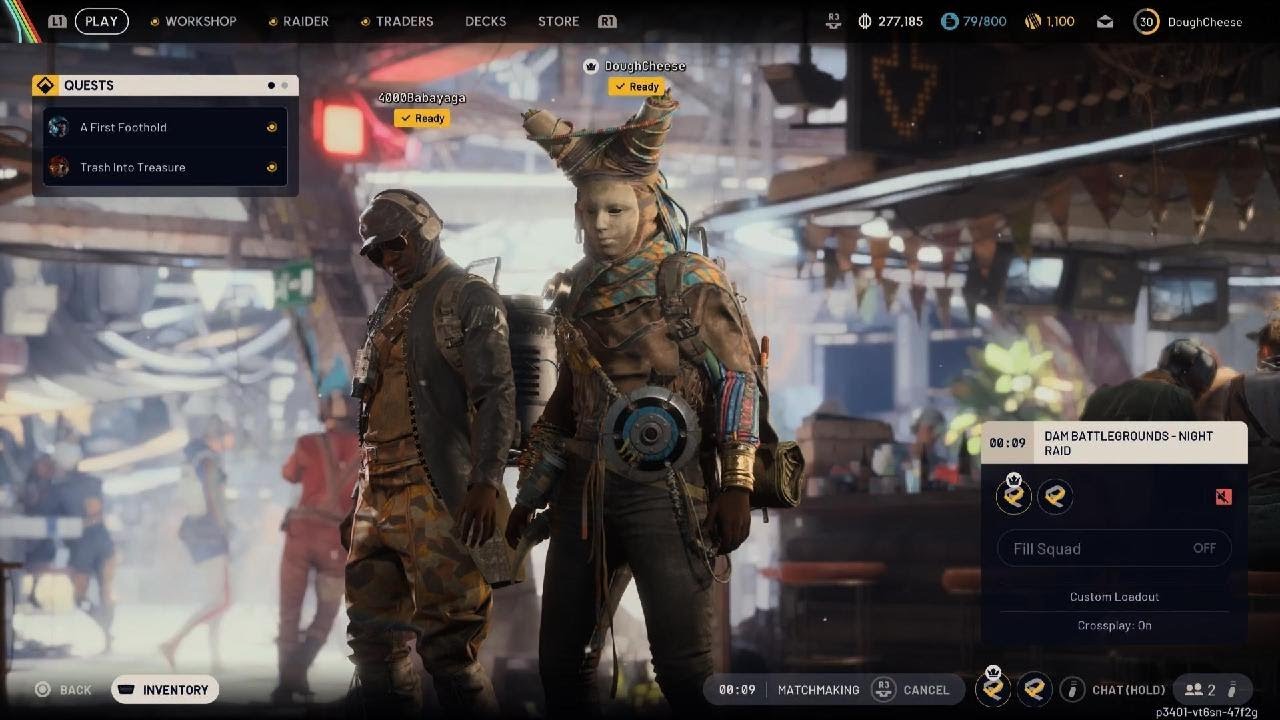Click the microphone icon next to Chat
Screen dimensions: 1280x720
coord(1072,689)
